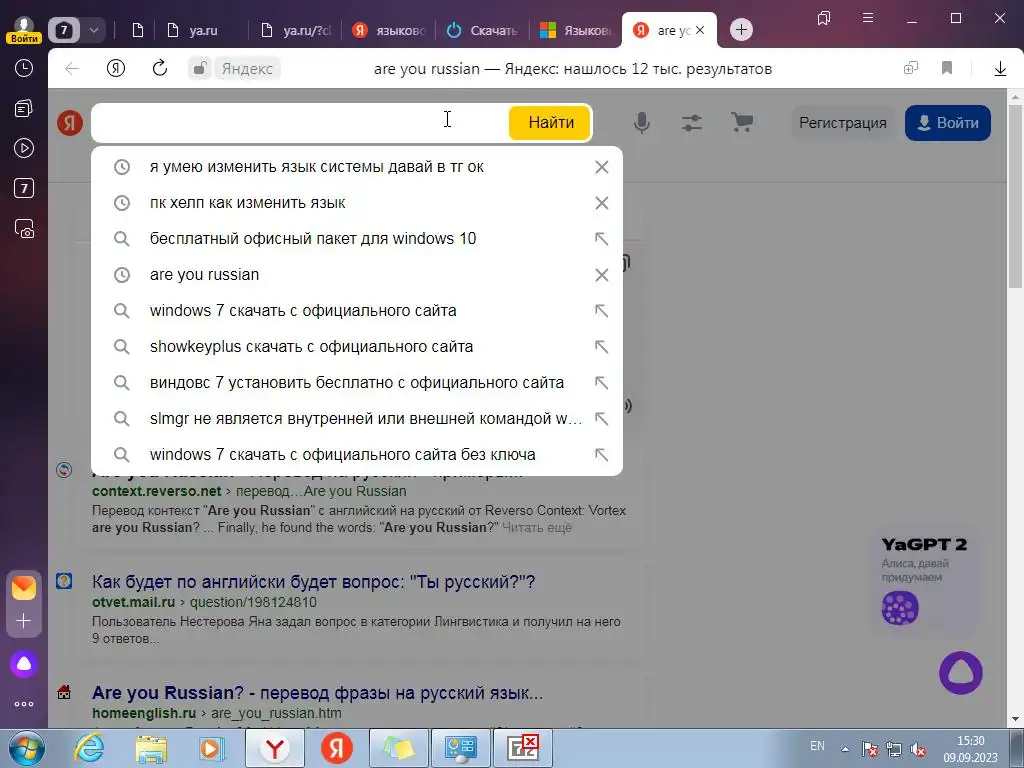The height and width of the screenshot is (768, 1024).
Task: Click the page vertical scrollbar thumb
Action: 1016,196
